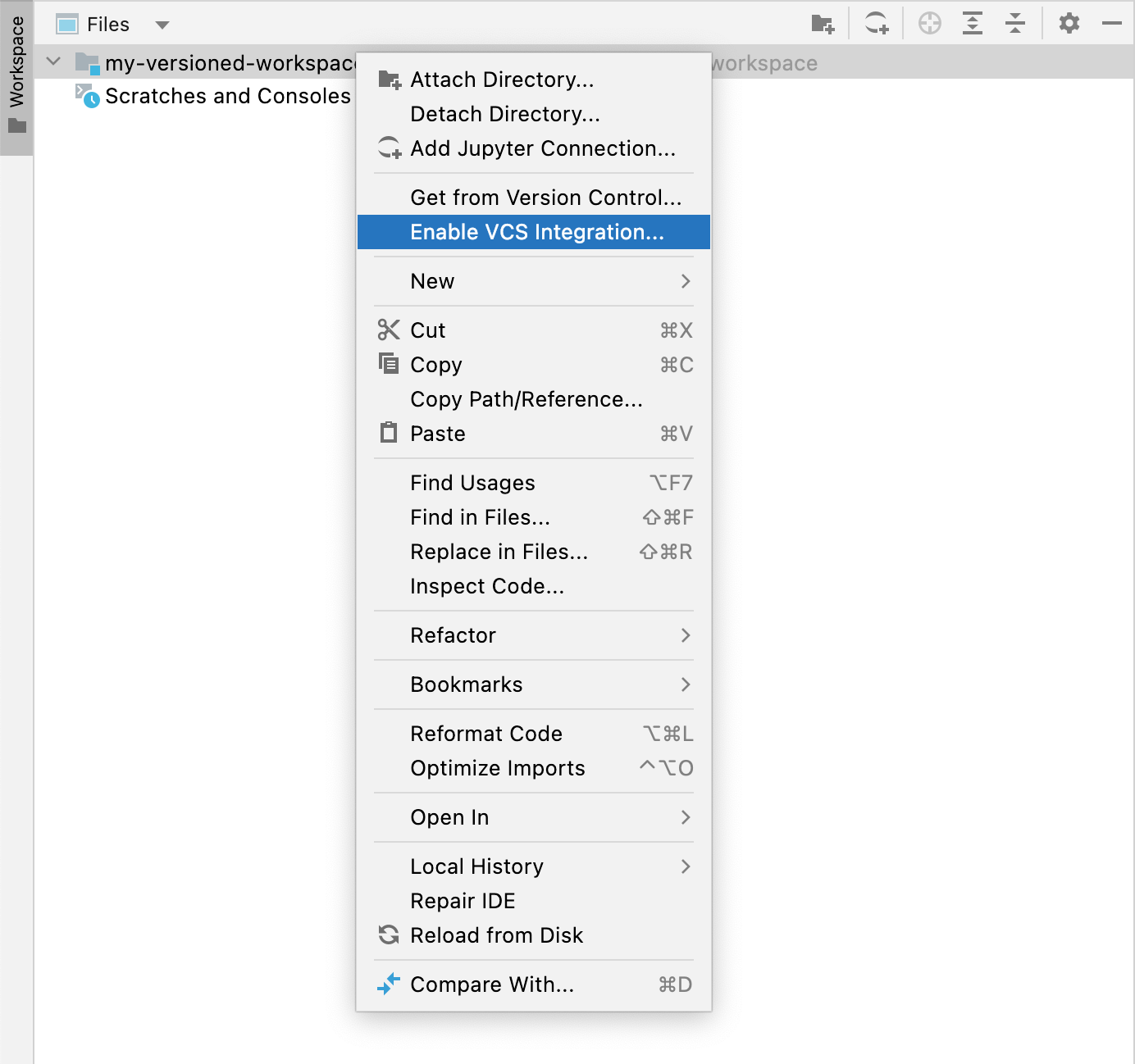Click the Collapse All icon in toolbar
Screen dimensions: 1135x1064
(1015, 23)
